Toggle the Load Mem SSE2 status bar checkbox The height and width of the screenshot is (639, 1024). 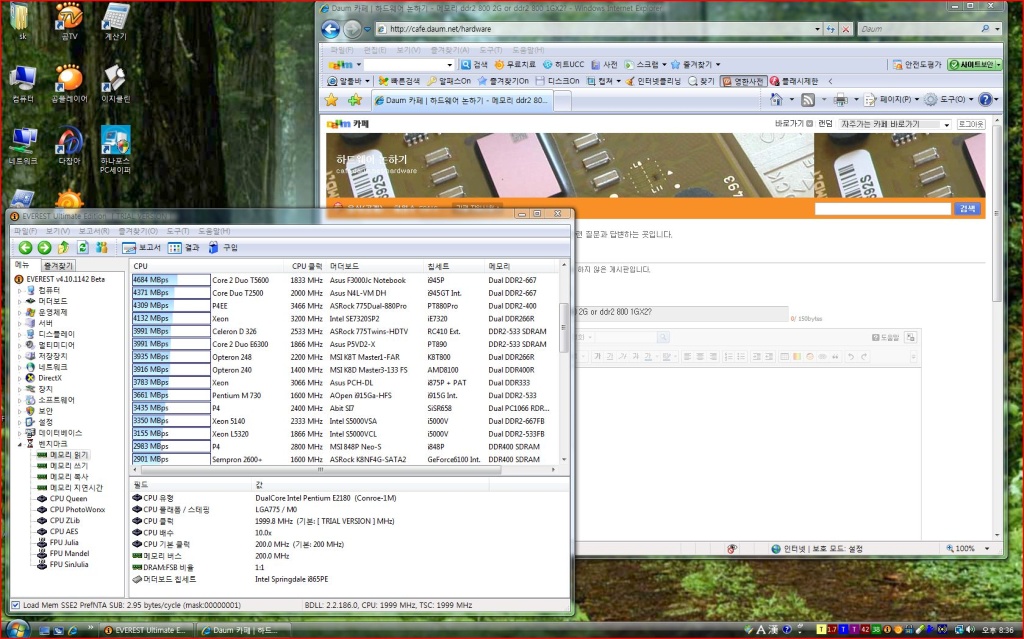tap(16, 605)
